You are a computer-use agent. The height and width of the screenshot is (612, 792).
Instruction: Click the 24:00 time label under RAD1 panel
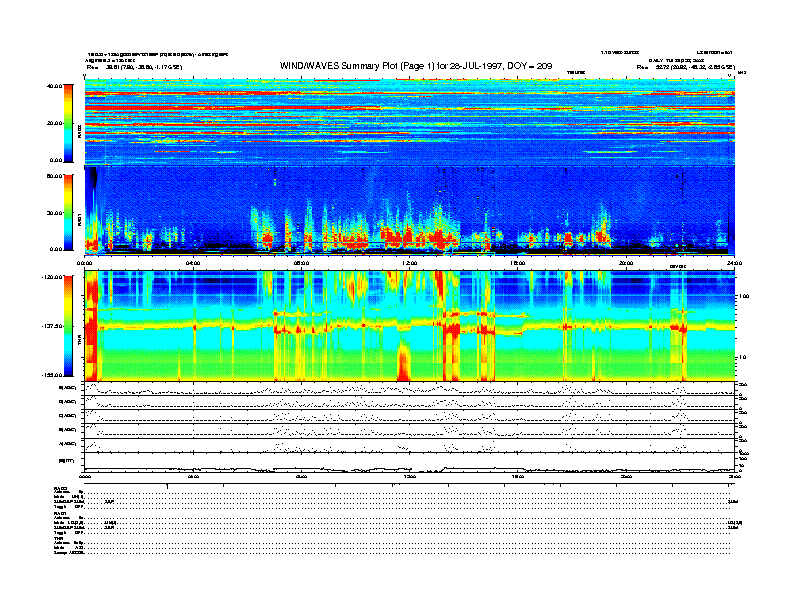click(734, 263)
